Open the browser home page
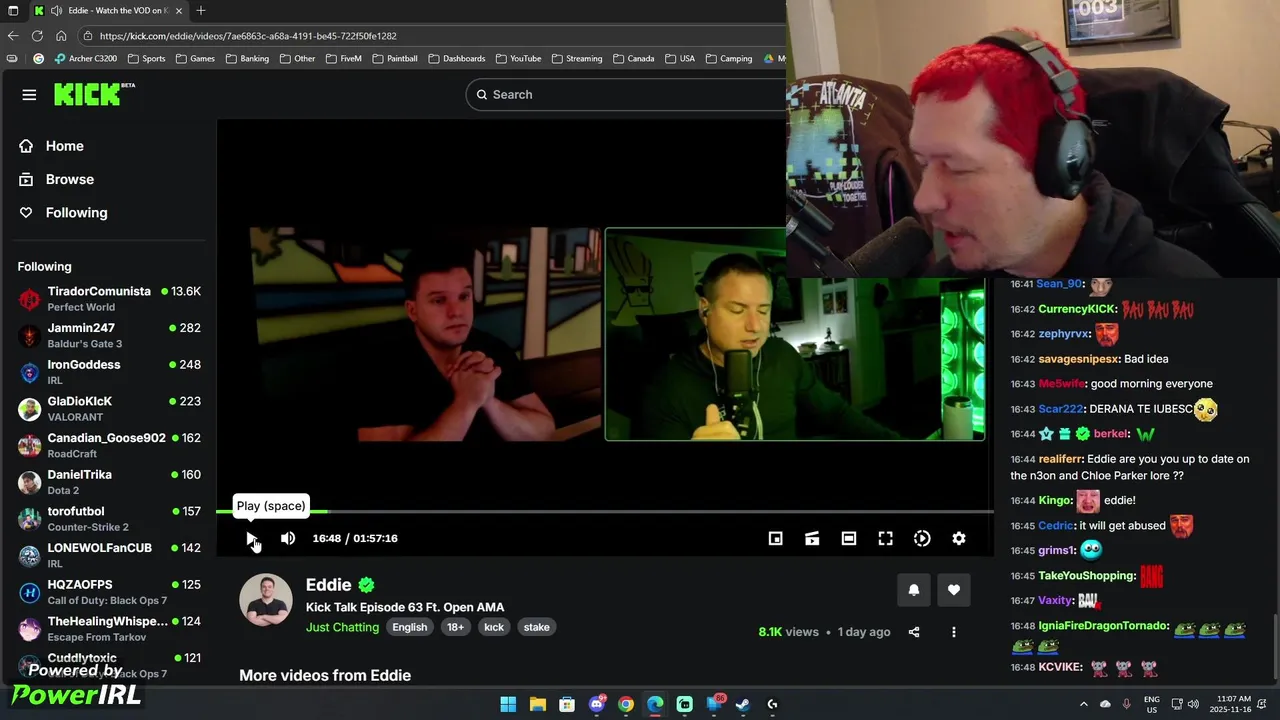Viewport: 1280px width, 720px height. click(61, 36)
